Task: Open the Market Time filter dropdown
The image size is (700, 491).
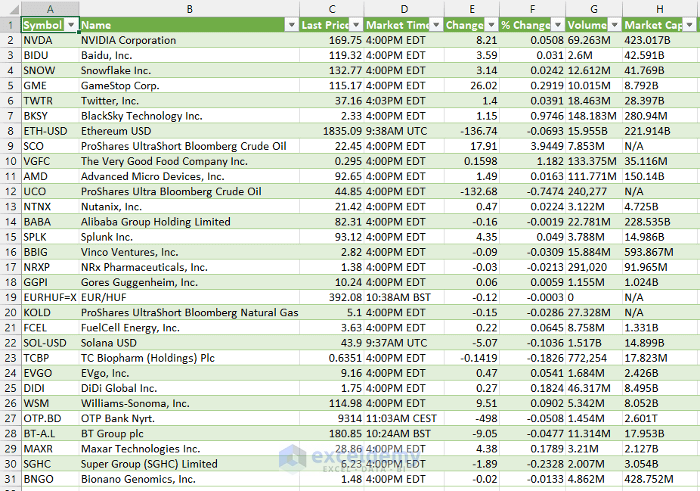Action: (437, 25)
